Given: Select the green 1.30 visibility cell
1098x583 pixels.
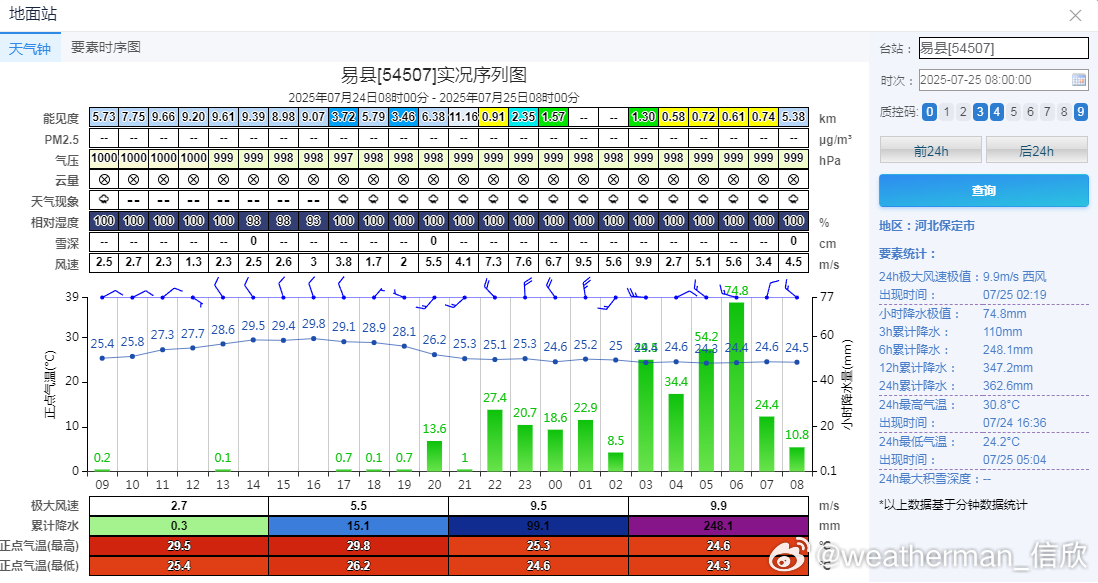Looking at the screenshot, I should click(x=644, y=117).
